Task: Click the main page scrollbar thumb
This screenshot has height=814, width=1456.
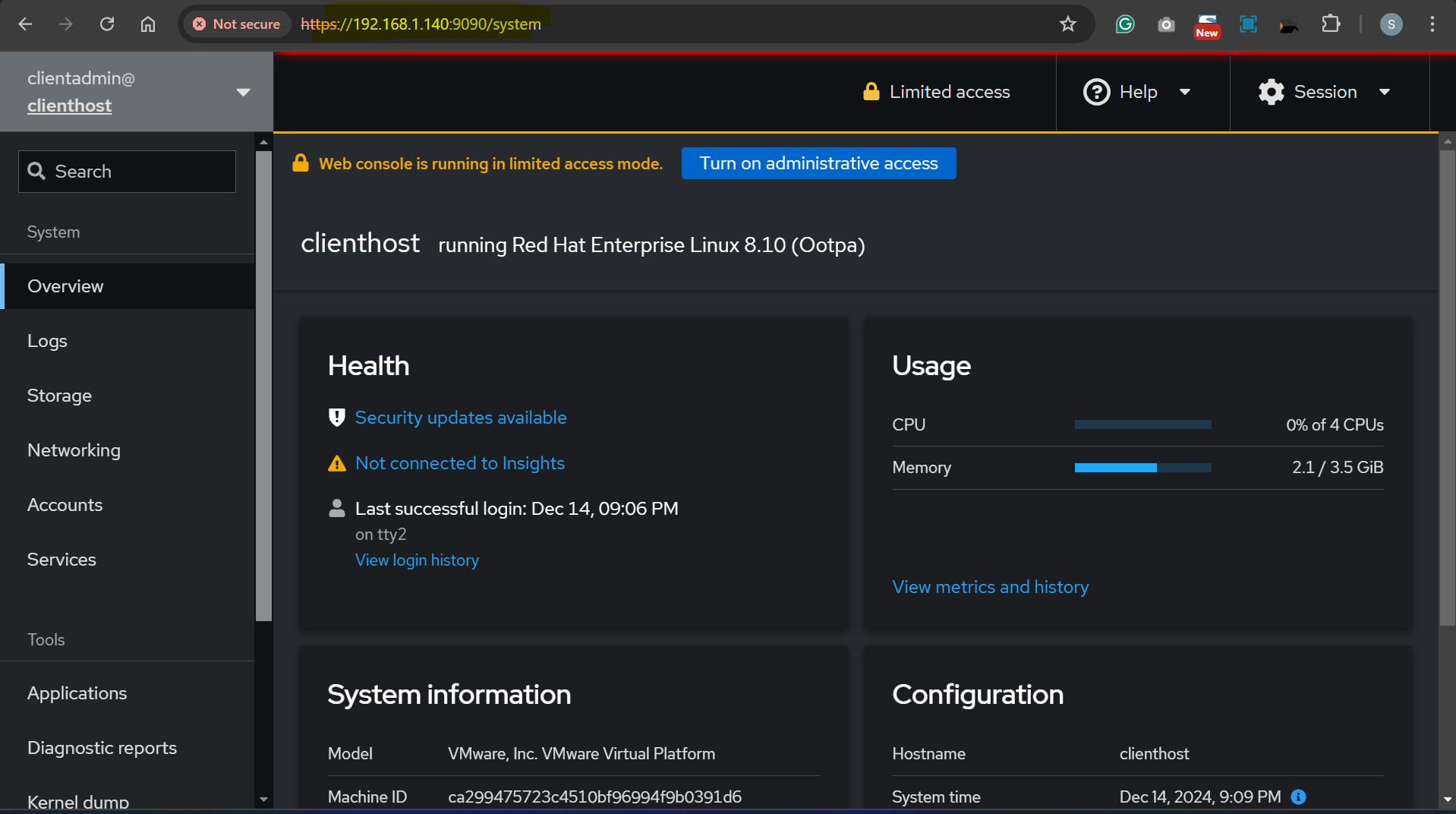Action: click(1447, 387)
